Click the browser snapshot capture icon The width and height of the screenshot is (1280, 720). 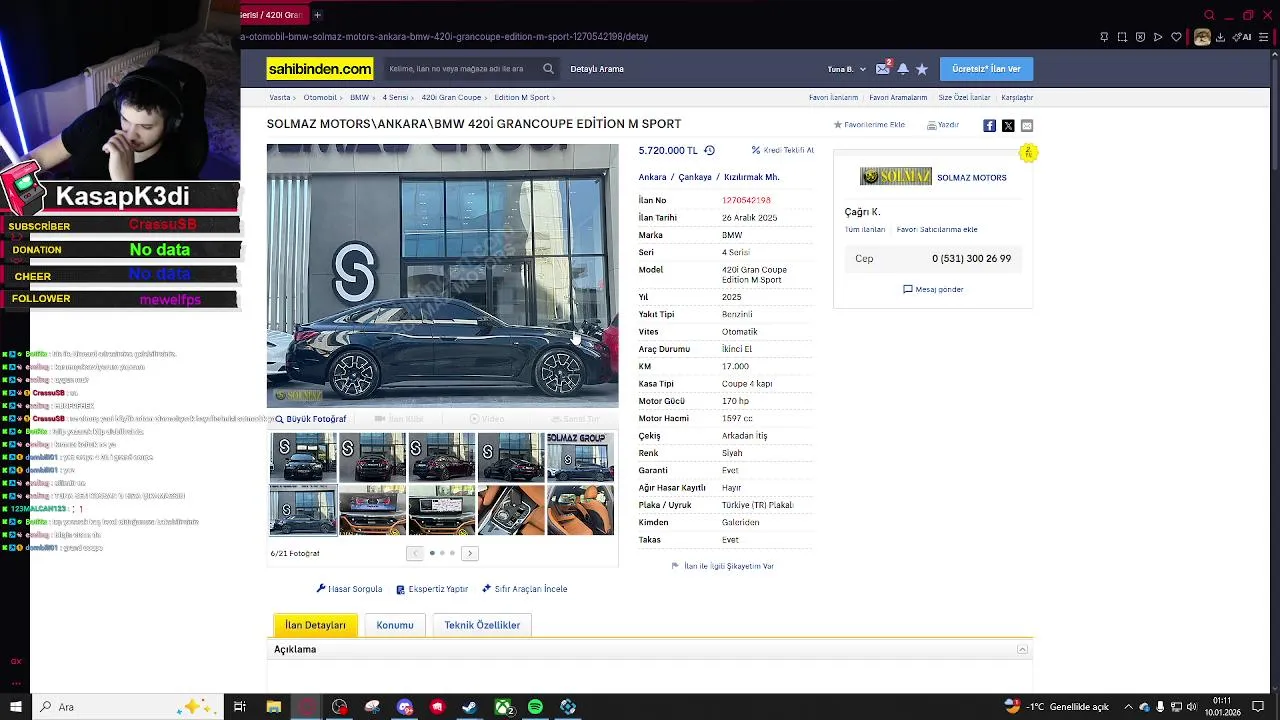pyautogui.click(x=1122, y=37)
